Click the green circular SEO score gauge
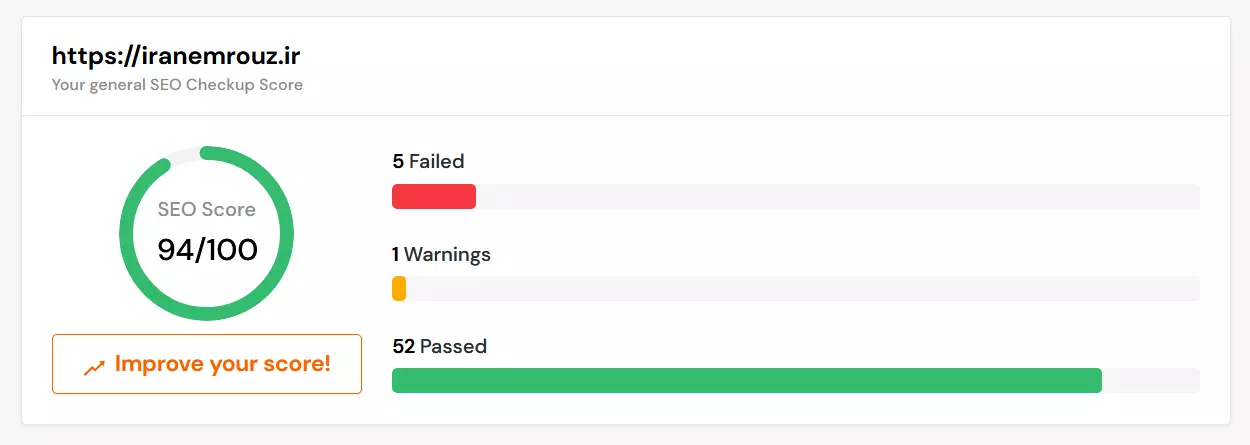The width and height of the screenshot is (1250, 445). [207, 234]
